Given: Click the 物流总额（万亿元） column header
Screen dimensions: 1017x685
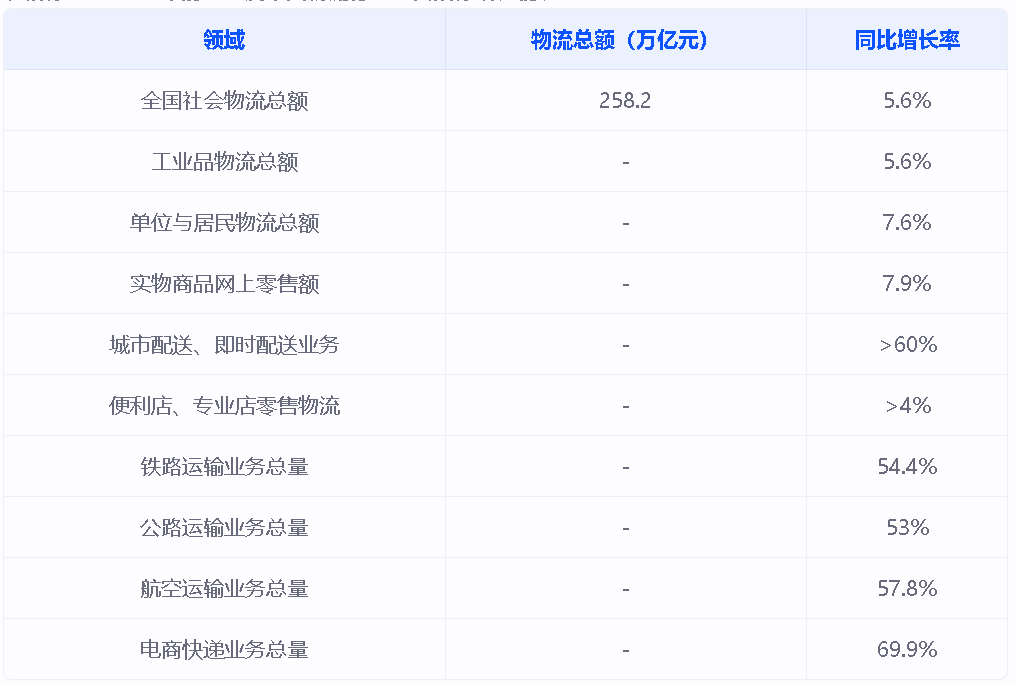Looking at the screenshot, I should [x=625, y=40].
